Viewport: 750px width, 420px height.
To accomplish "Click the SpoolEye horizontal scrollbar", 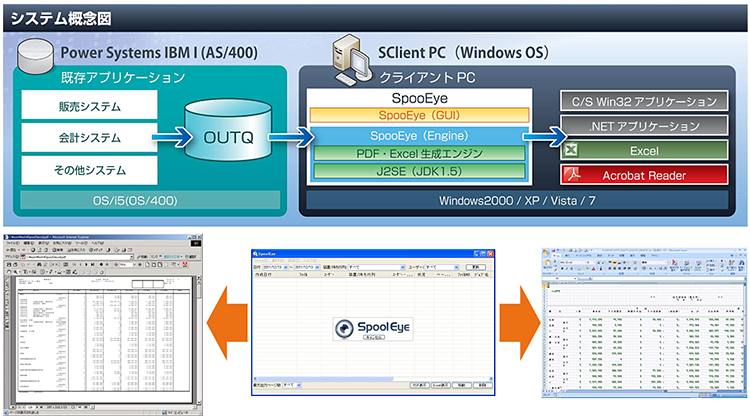I will pos(373,379).
